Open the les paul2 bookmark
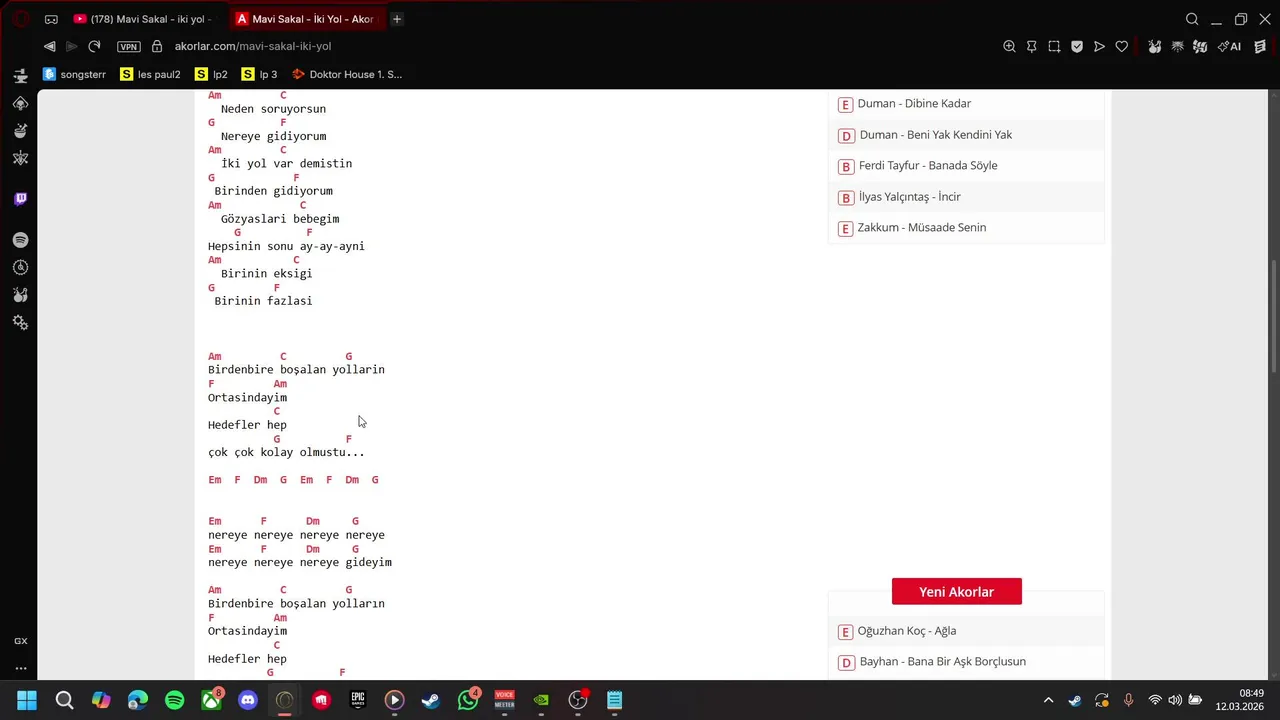 [x=150, y=74]
